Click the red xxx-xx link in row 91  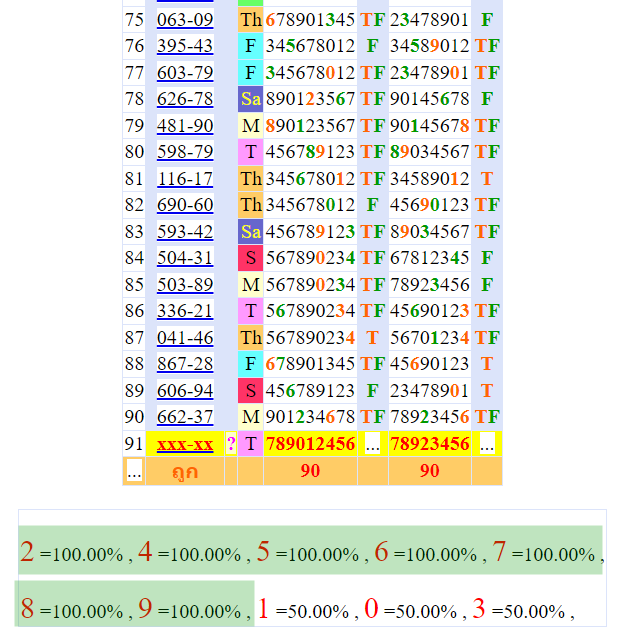pos(185,444)
